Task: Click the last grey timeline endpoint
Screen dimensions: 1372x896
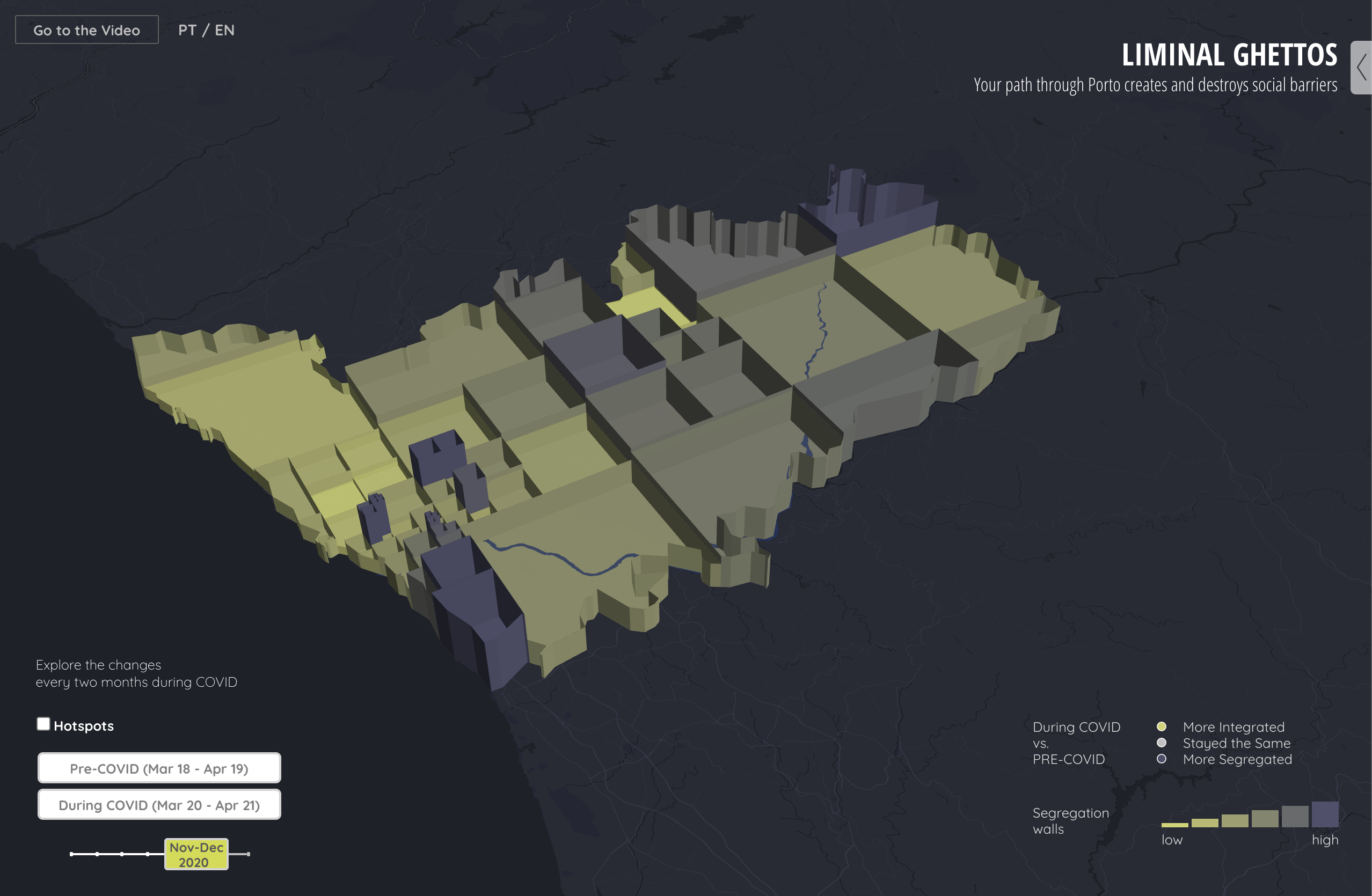Action: coord(248,854)
